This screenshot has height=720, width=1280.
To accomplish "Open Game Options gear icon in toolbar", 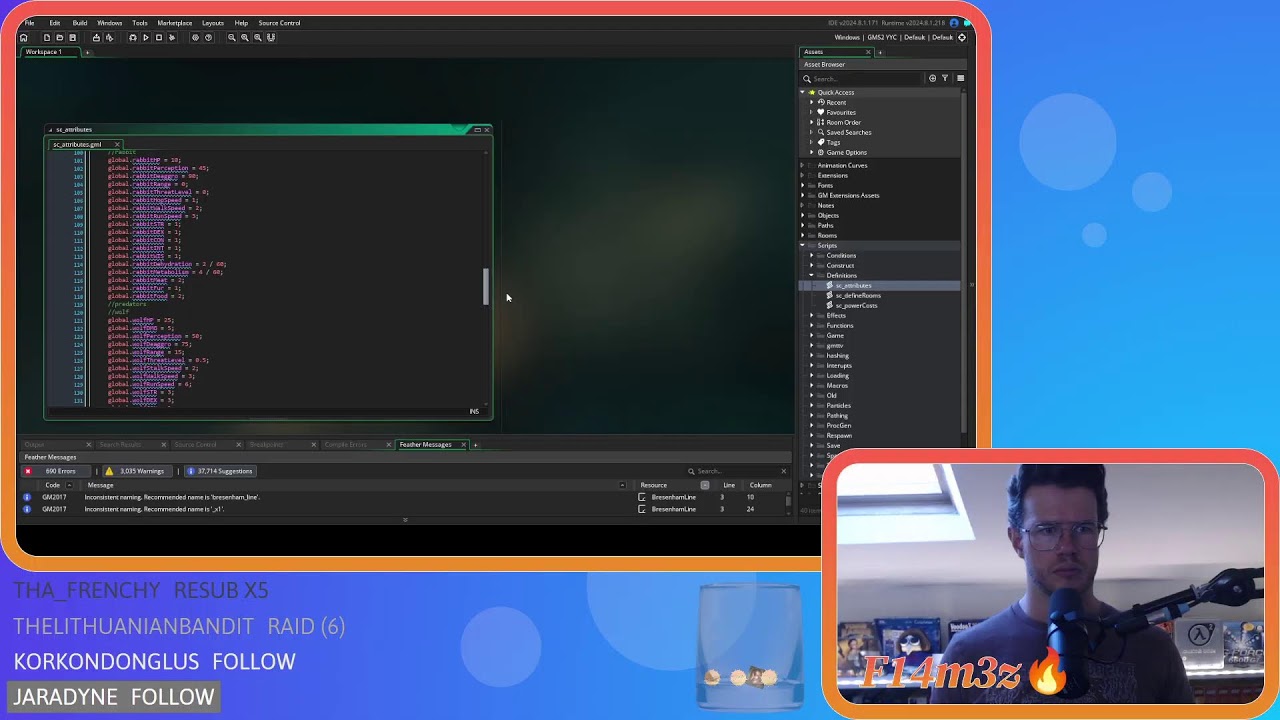I will 195,37.
